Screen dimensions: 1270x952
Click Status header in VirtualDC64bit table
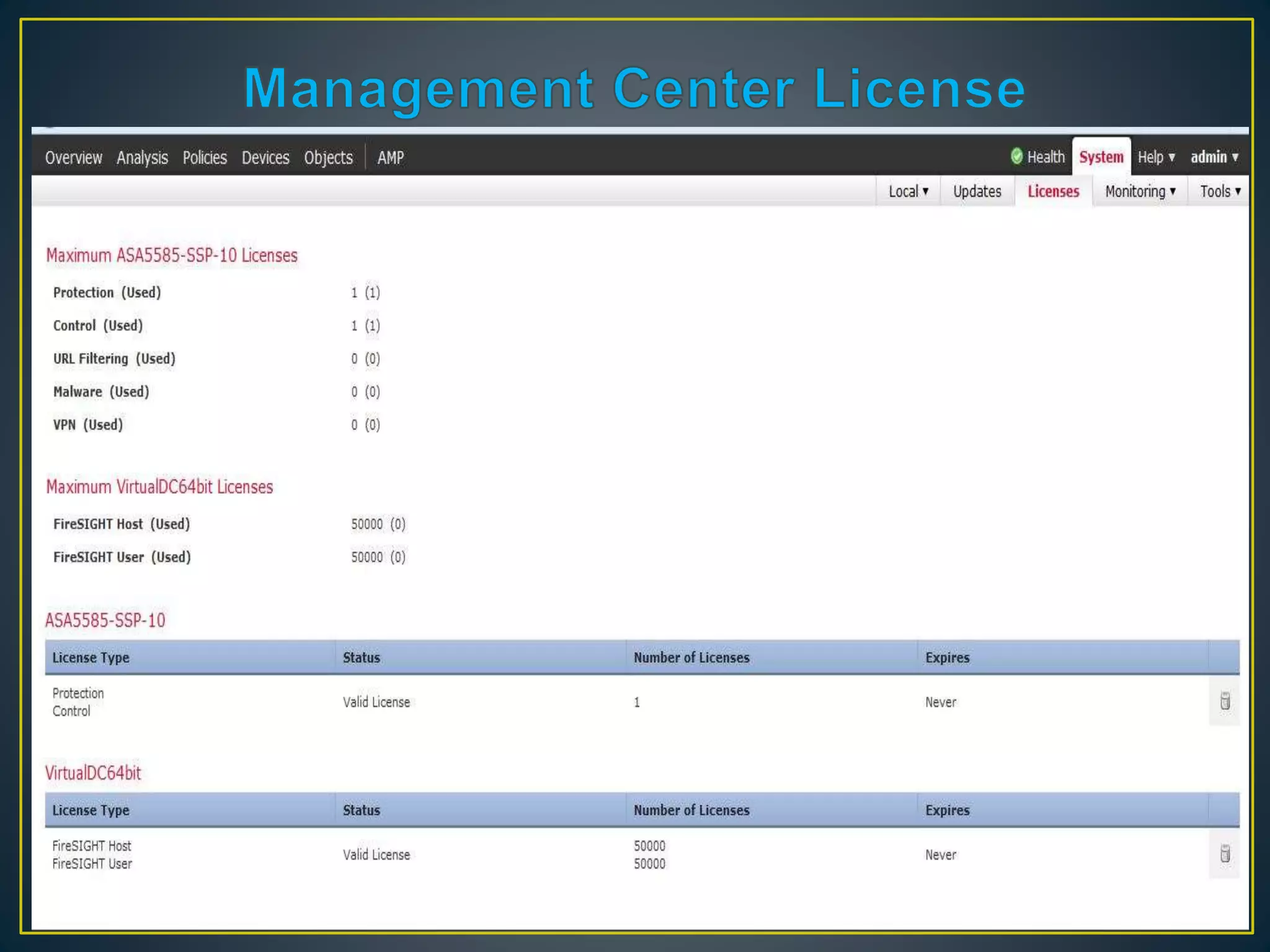tap(362, 810)
